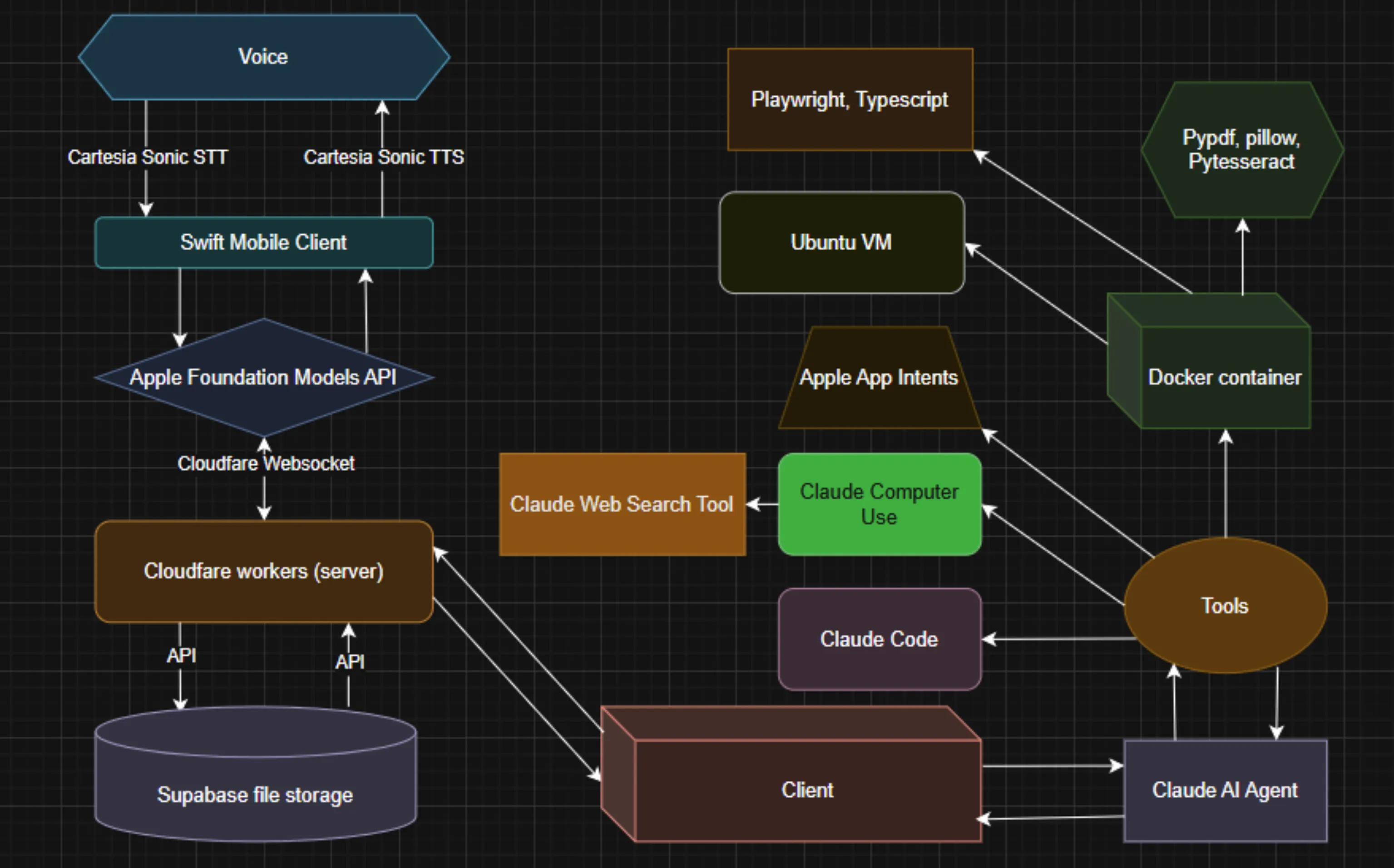The height and width of the screenshot is (868, 1394).
Task: Click the Tools ellipse
Action: (x=1225, y=606)
